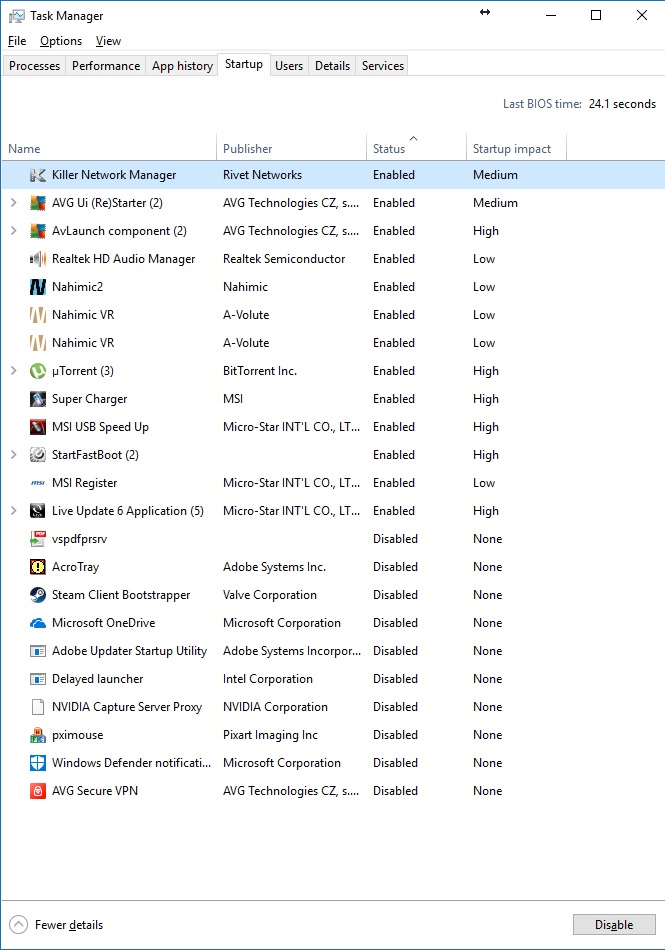Click the Rivet Networks publisher cell
The width and height of the screenshot is (665, 950).
click(262, 175)
